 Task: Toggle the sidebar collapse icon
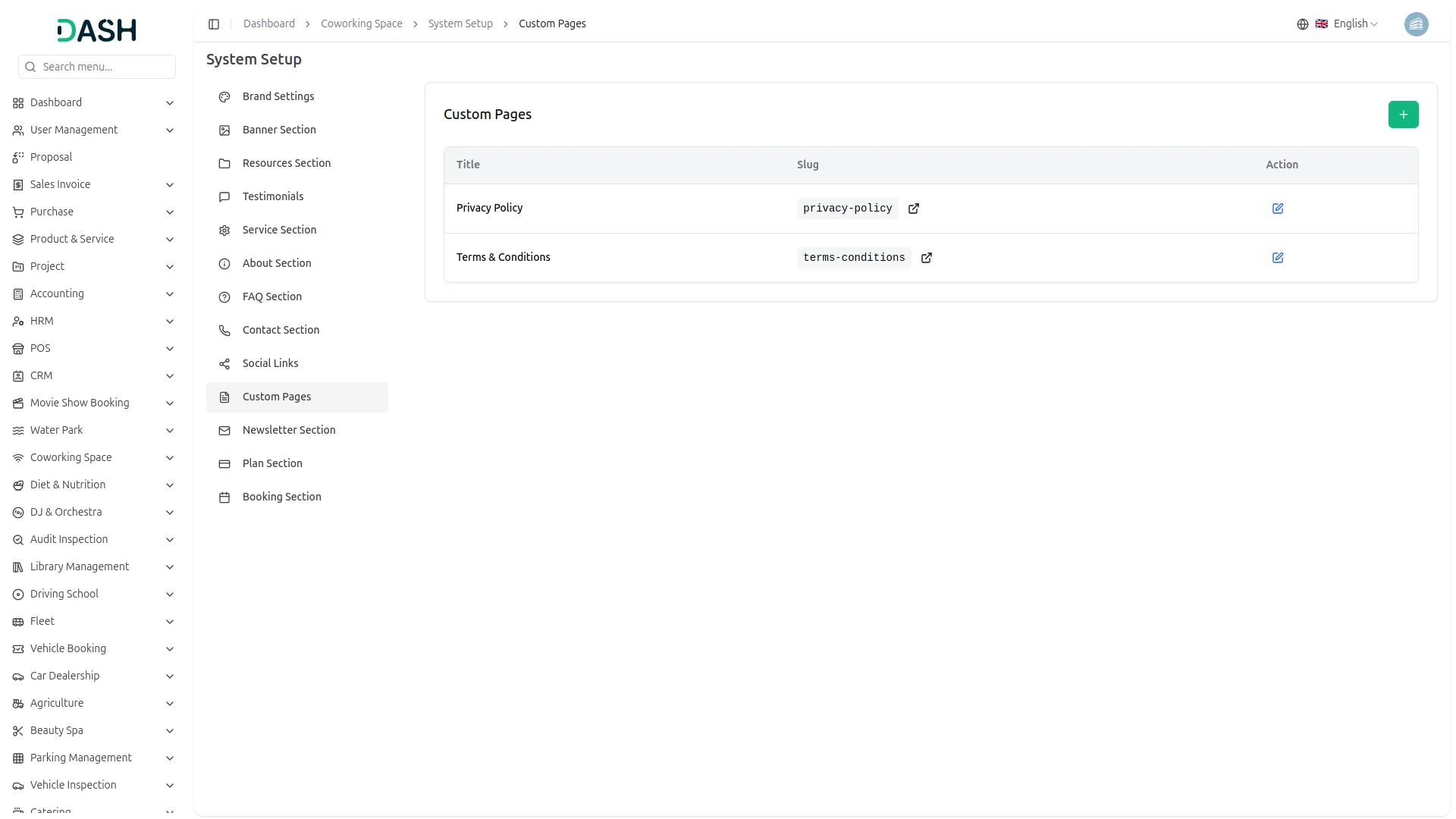214,24
